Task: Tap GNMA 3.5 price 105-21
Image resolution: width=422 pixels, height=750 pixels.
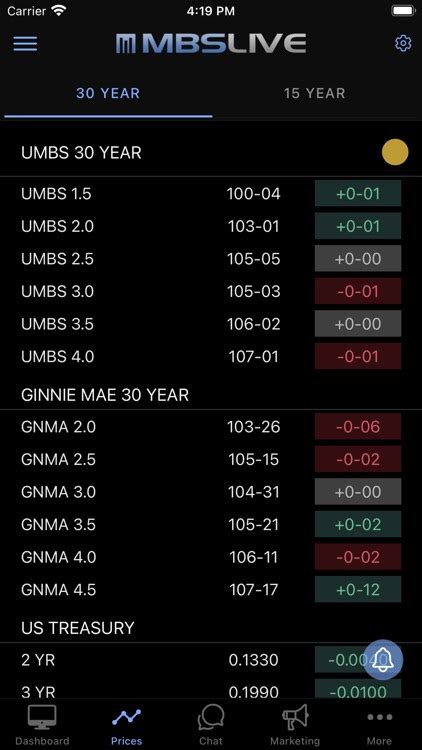Action: point(254,524)
